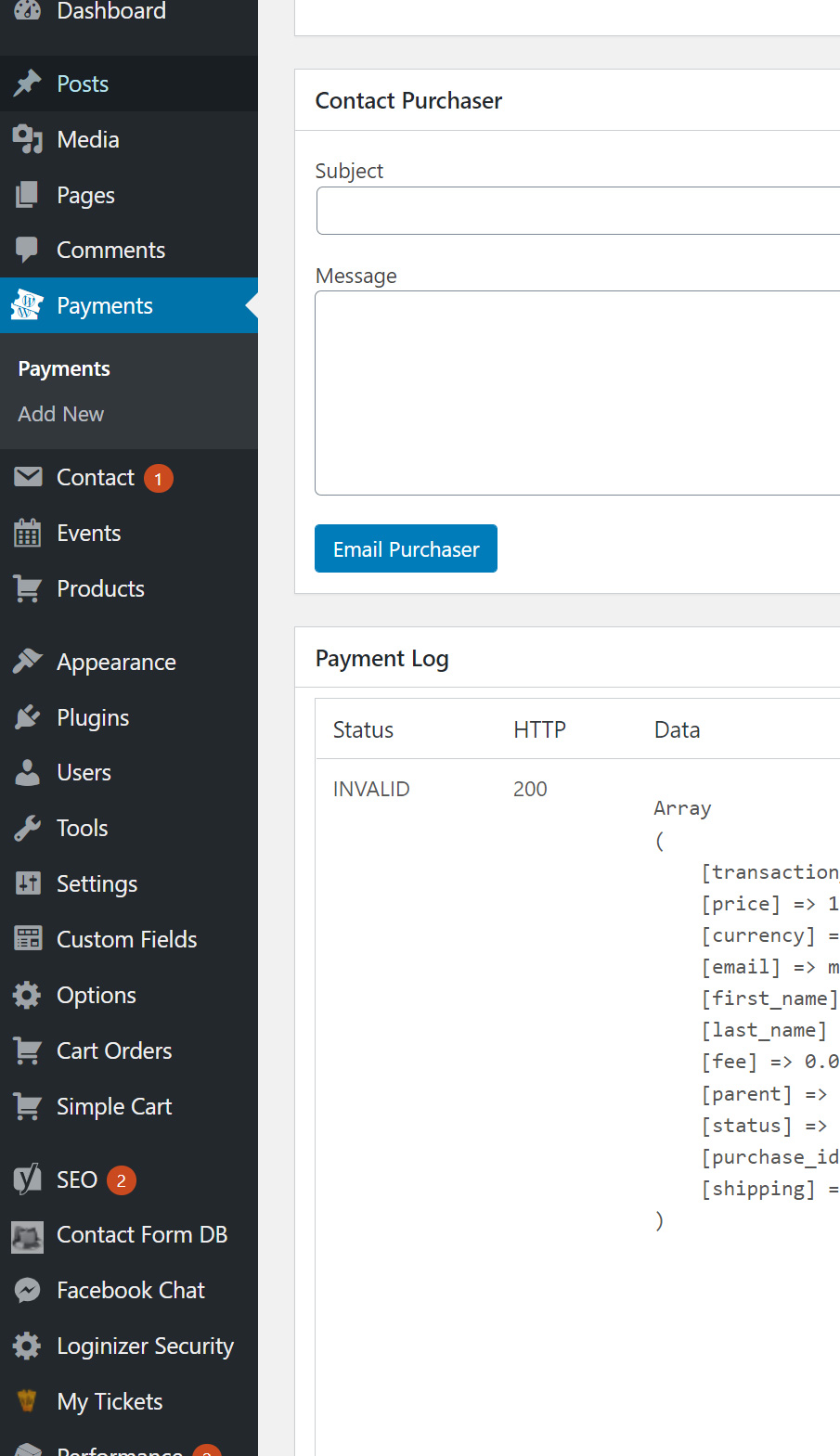Click the Posts pushpin icon
This screenshot has width=840, height=1456.
[27, 84]
